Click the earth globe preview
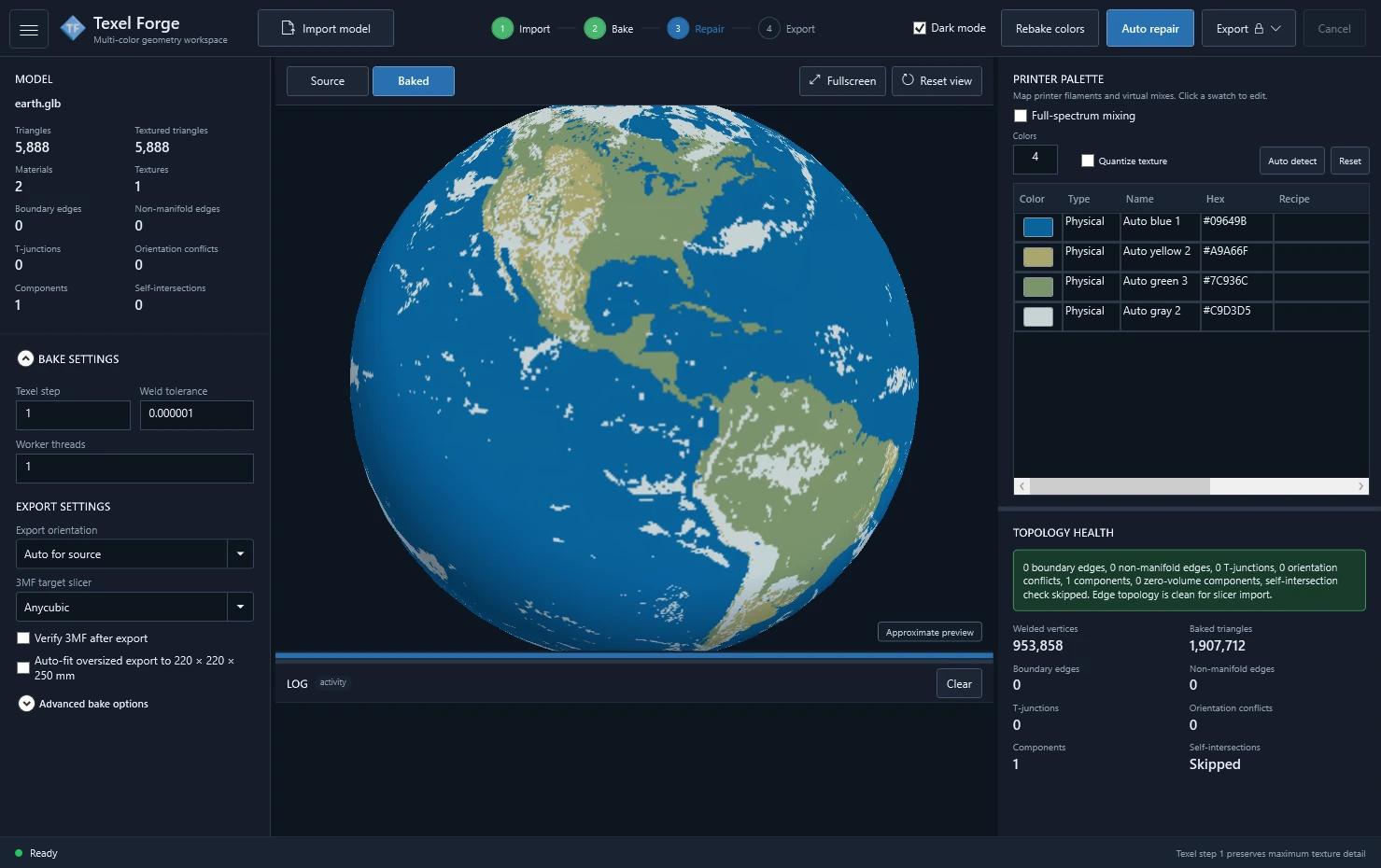This screenshot has width=1381, height=868. tap(634, 378)
